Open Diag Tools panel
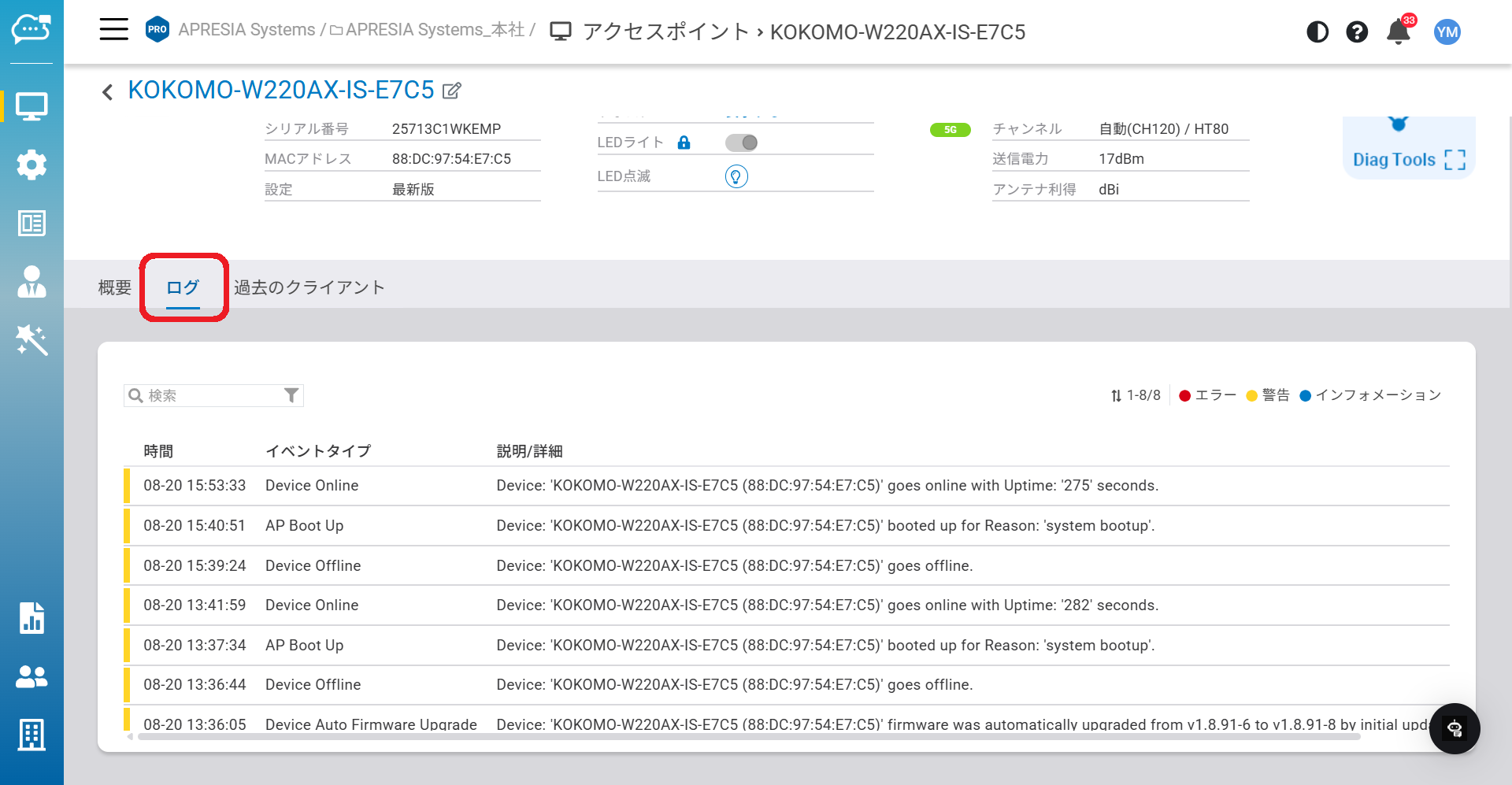Viewport: 1512px width, 785px height. (x=1408, y=159)
